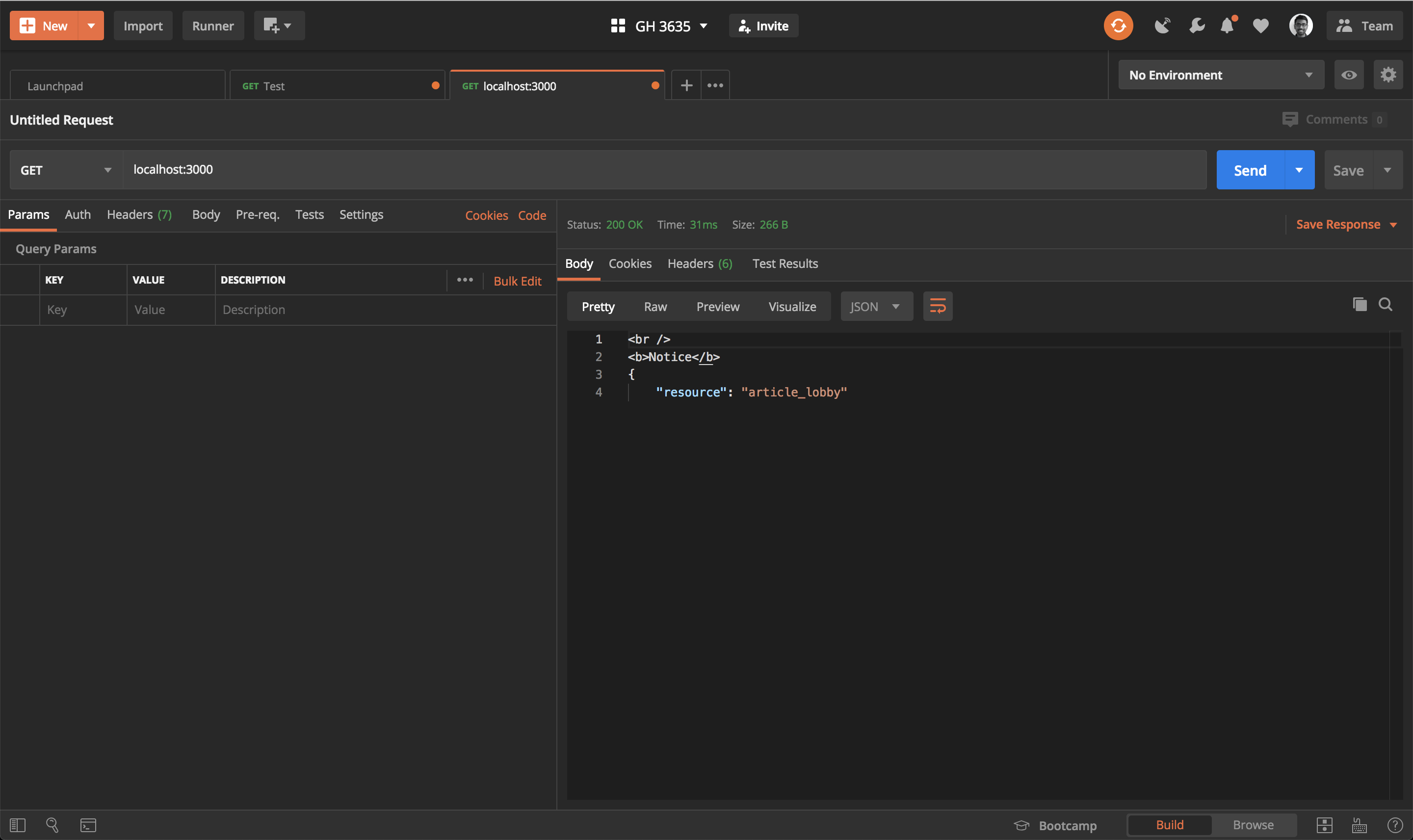Click the sync status icon
The image size is (1413, 840).
[1118, 26]
